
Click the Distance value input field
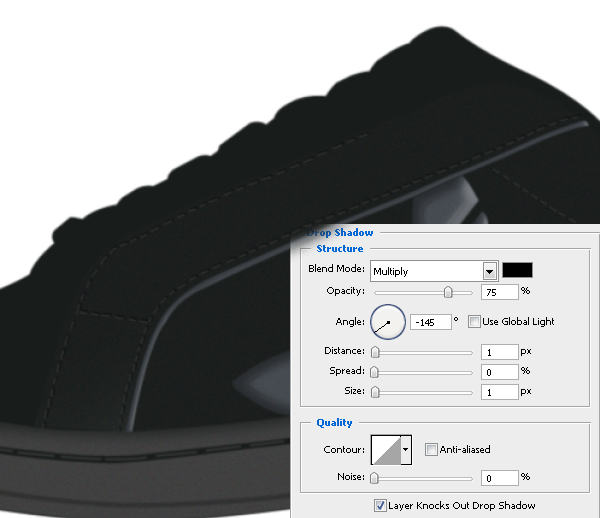pyautogui.click(x=500, y=352)
